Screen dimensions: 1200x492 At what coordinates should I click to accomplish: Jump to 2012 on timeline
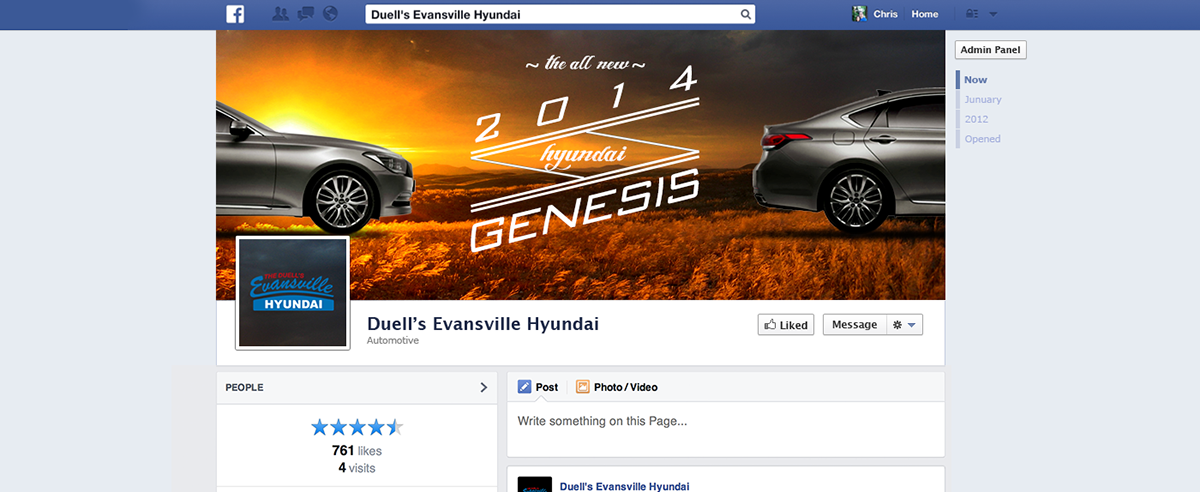[976, 119]
